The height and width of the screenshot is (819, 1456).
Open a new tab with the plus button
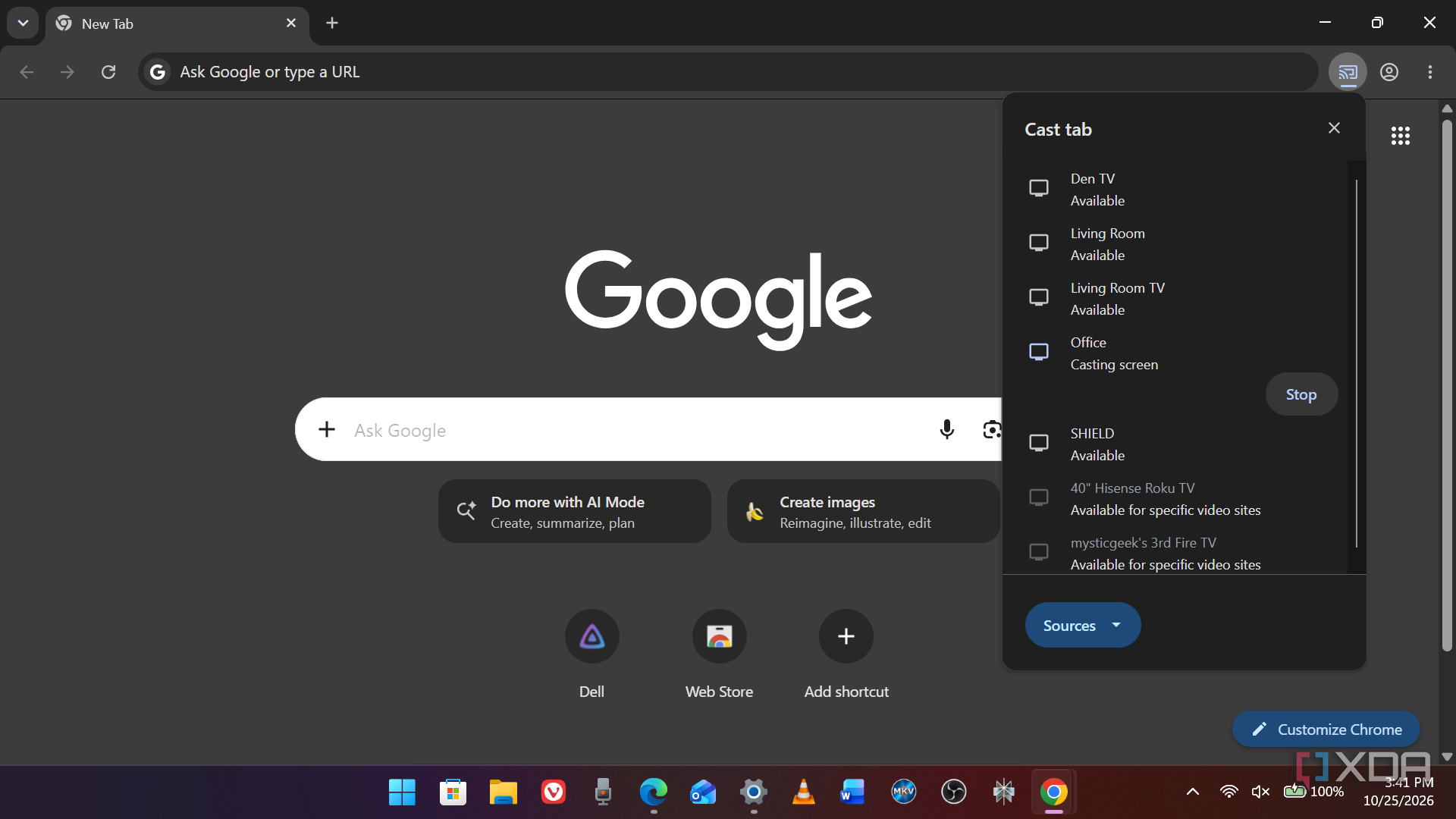(332, 23)
